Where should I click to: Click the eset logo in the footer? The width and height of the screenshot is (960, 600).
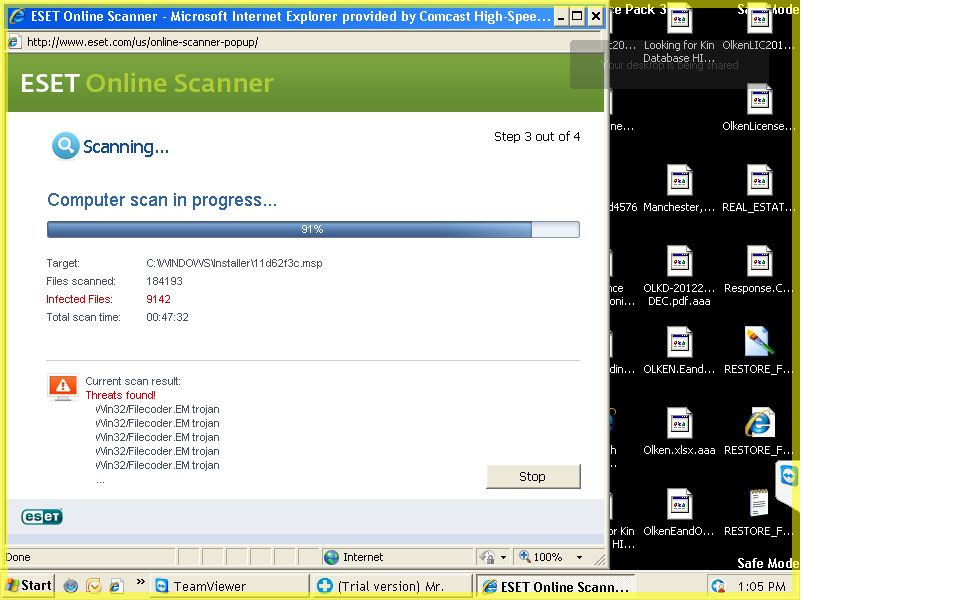coord(42,517)
